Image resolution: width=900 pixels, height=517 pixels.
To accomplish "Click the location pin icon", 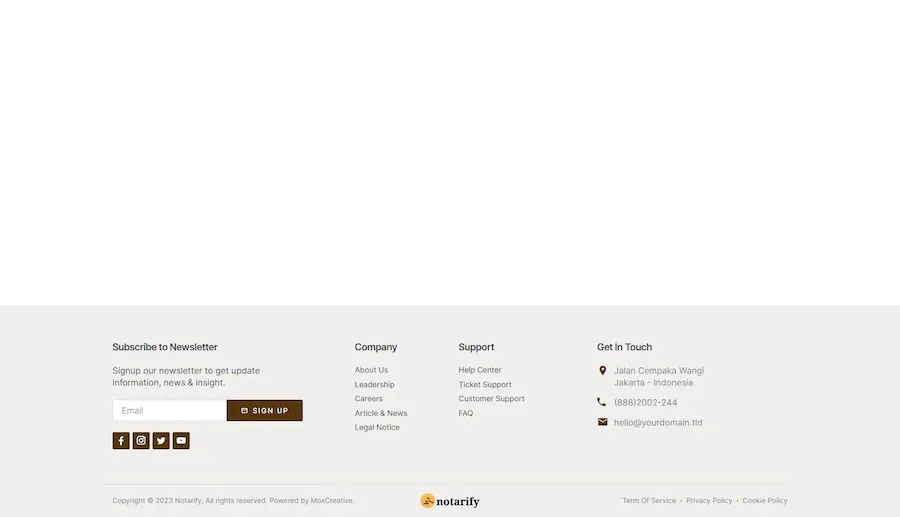I will click(602, 371).
